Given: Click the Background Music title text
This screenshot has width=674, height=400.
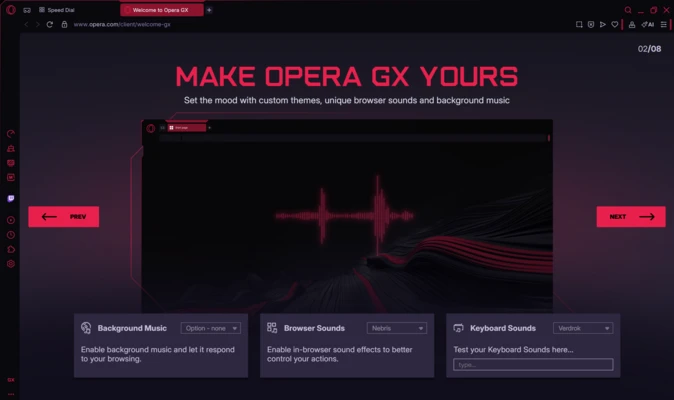Looking at the screenshot, I should tap(132, 328).
